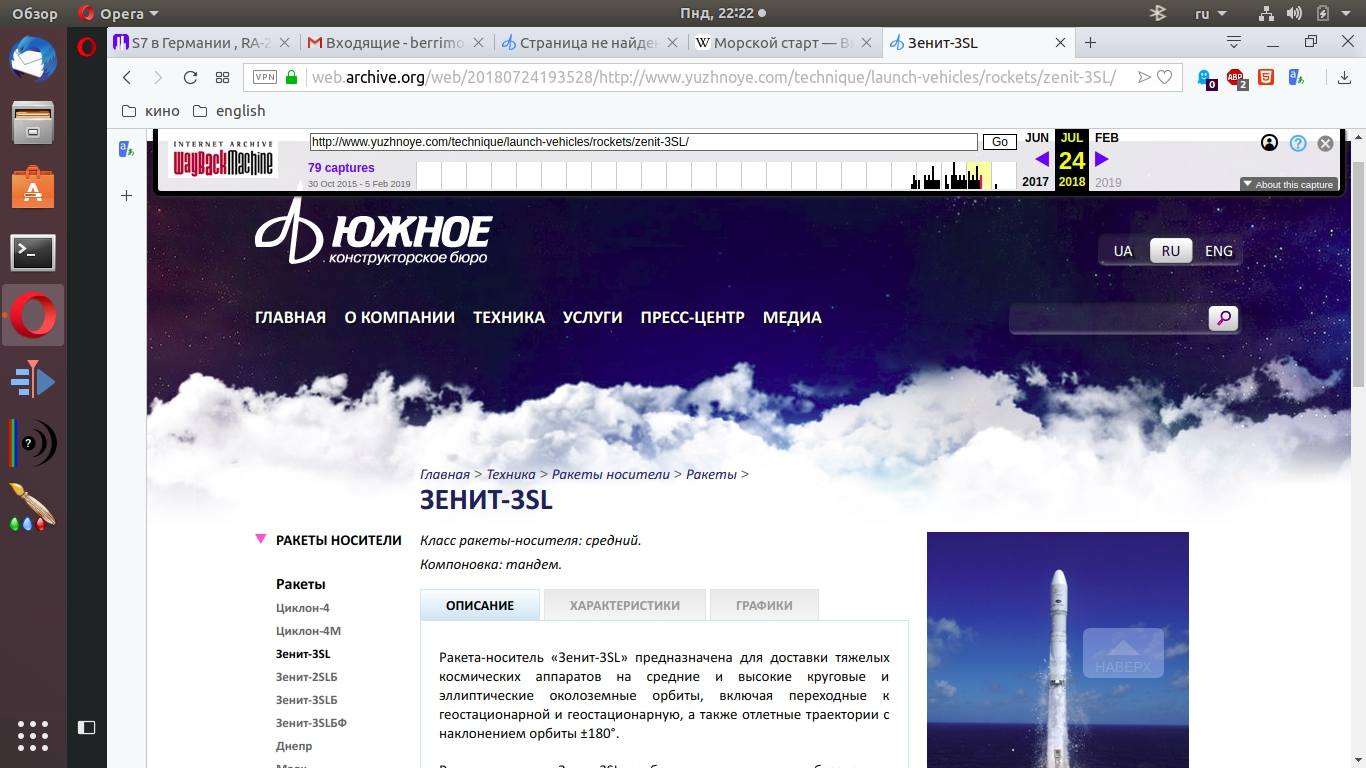Click the Wayback Machine logo
Image resolution: width=1366 pixels, height=768 pixels.
(223, 159)
